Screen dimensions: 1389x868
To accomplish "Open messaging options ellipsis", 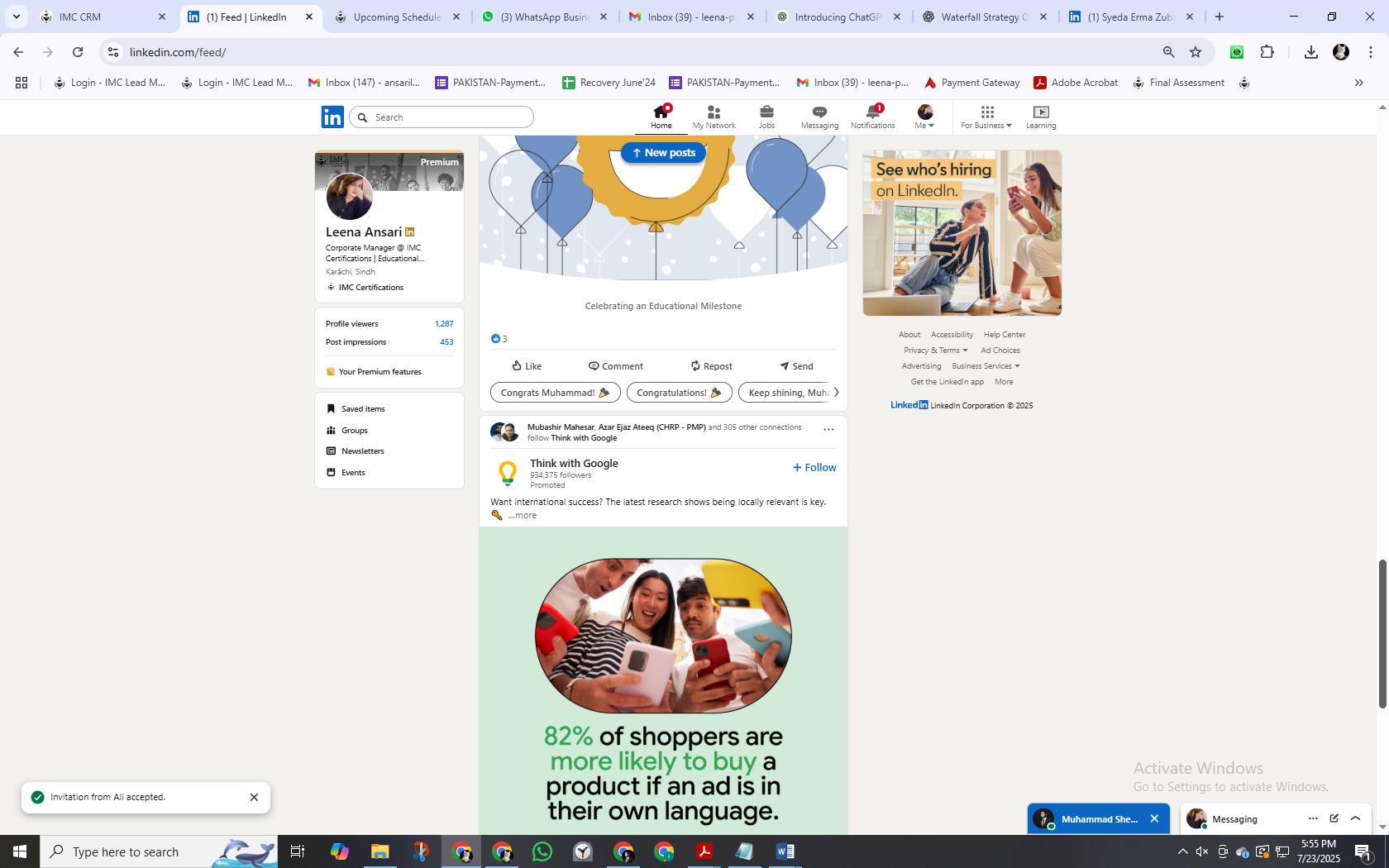I will click(x=1313, y=818).
